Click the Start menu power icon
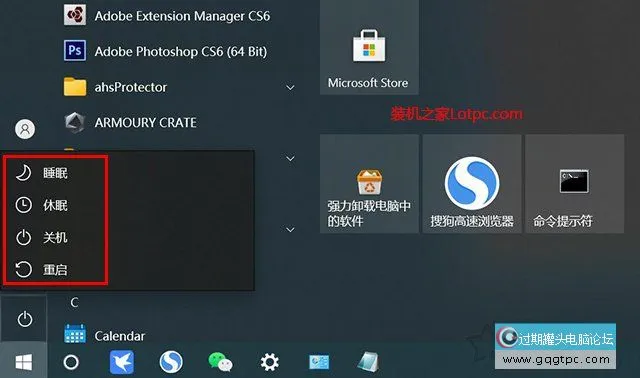 click(x=24, y=319)
